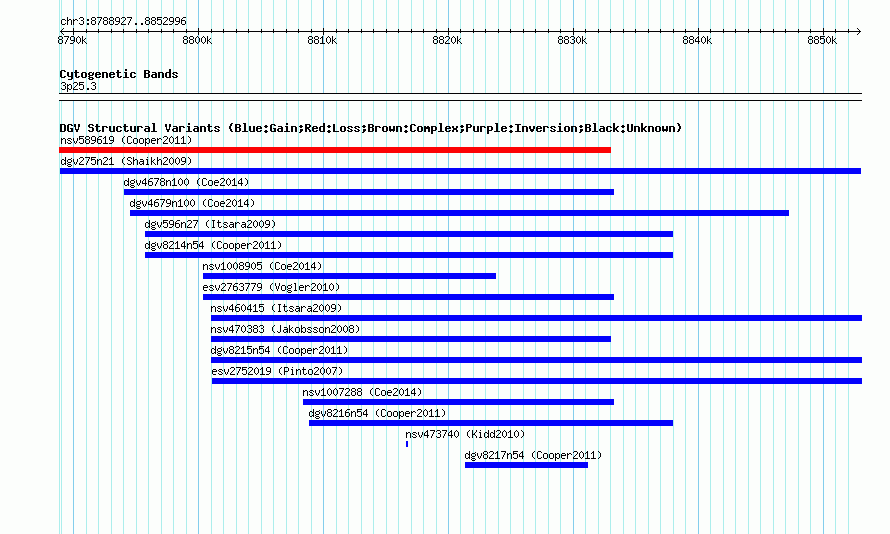Viewport: 890px width, 534px height.
Task: Click the blue dgv4679n100 bar
Action: [x=459, y=213]
